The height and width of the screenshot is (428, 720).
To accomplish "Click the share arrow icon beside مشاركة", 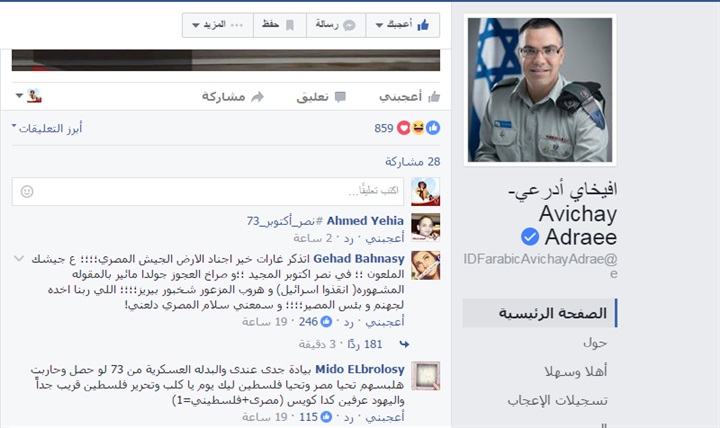I will tap(258, 96).
